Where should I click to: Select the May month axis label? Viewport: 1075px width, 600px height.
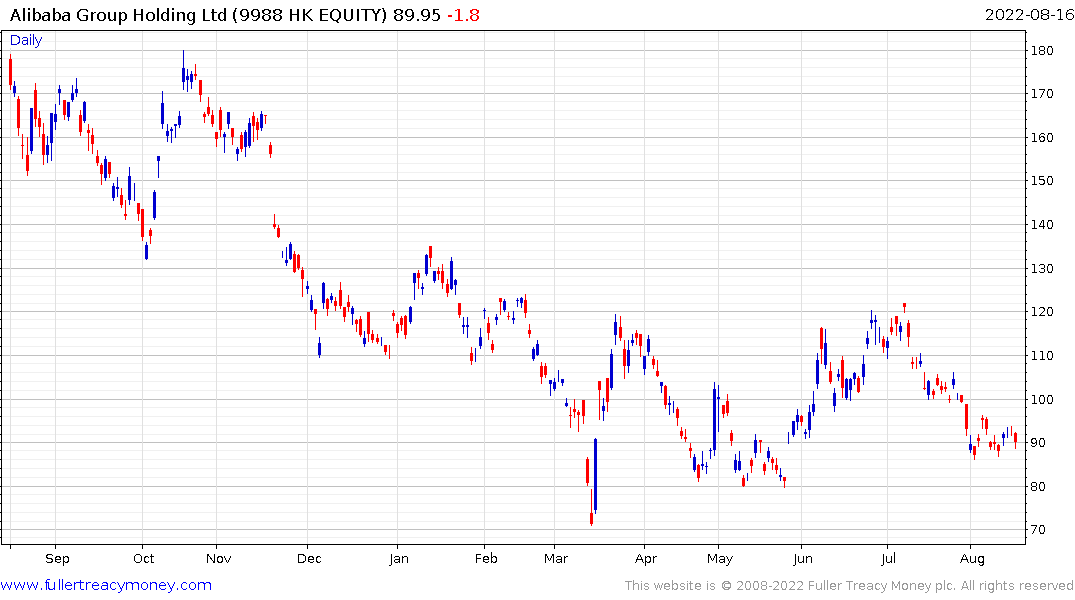[x=720, y=559]
